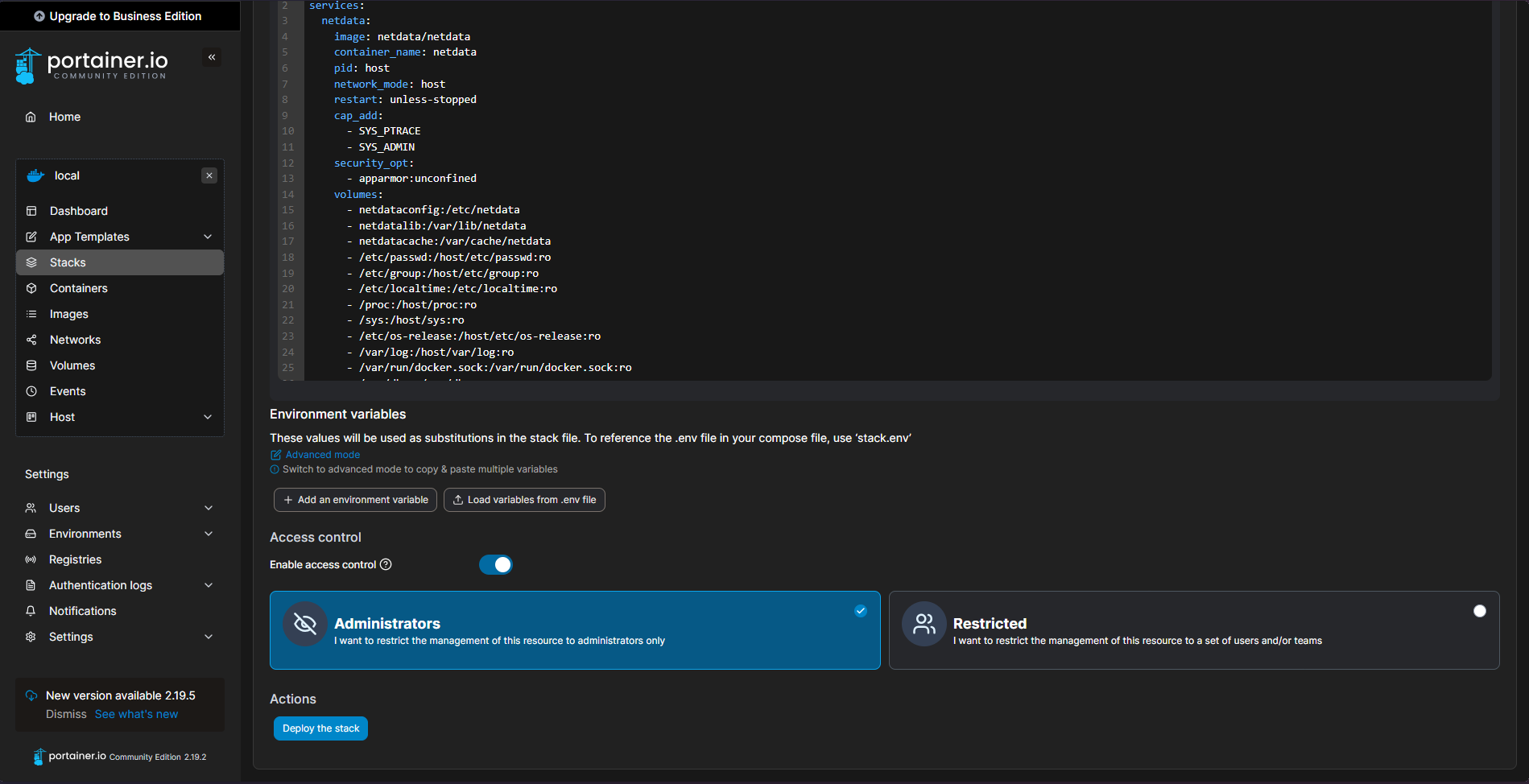
Task: Close the local environment with the X
Action: pyautogui.click(x=209, y=175)
